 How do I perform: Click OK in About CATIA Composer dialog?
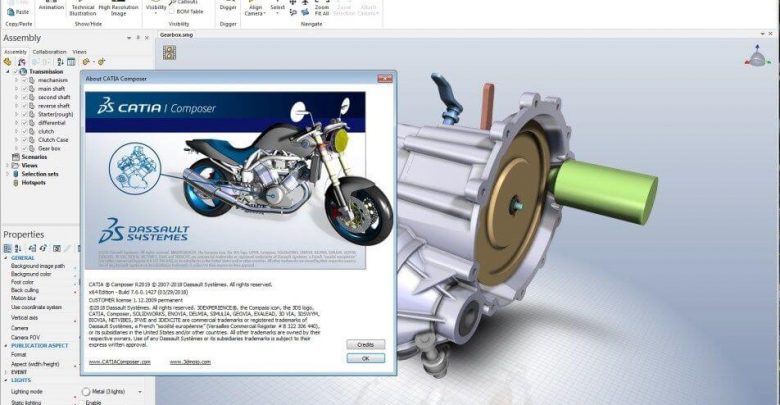click(x=366, y=358)
